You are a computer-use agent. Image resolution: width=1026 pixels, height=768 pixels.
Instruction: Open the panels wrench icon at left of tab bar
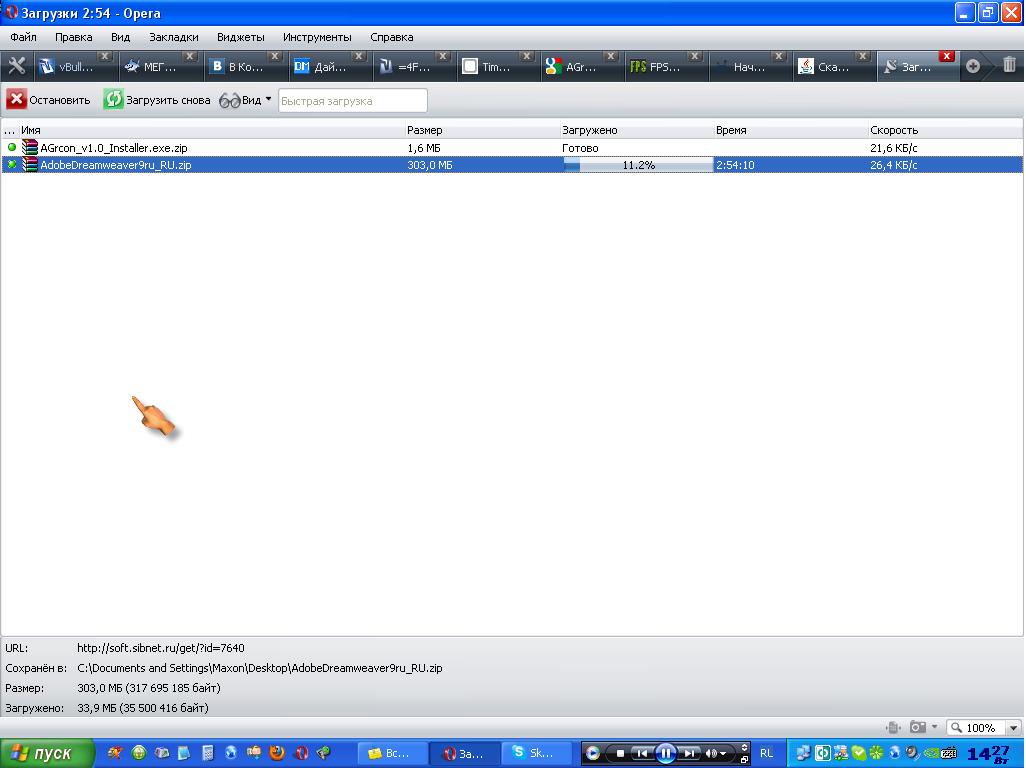(x=16, y=66)
